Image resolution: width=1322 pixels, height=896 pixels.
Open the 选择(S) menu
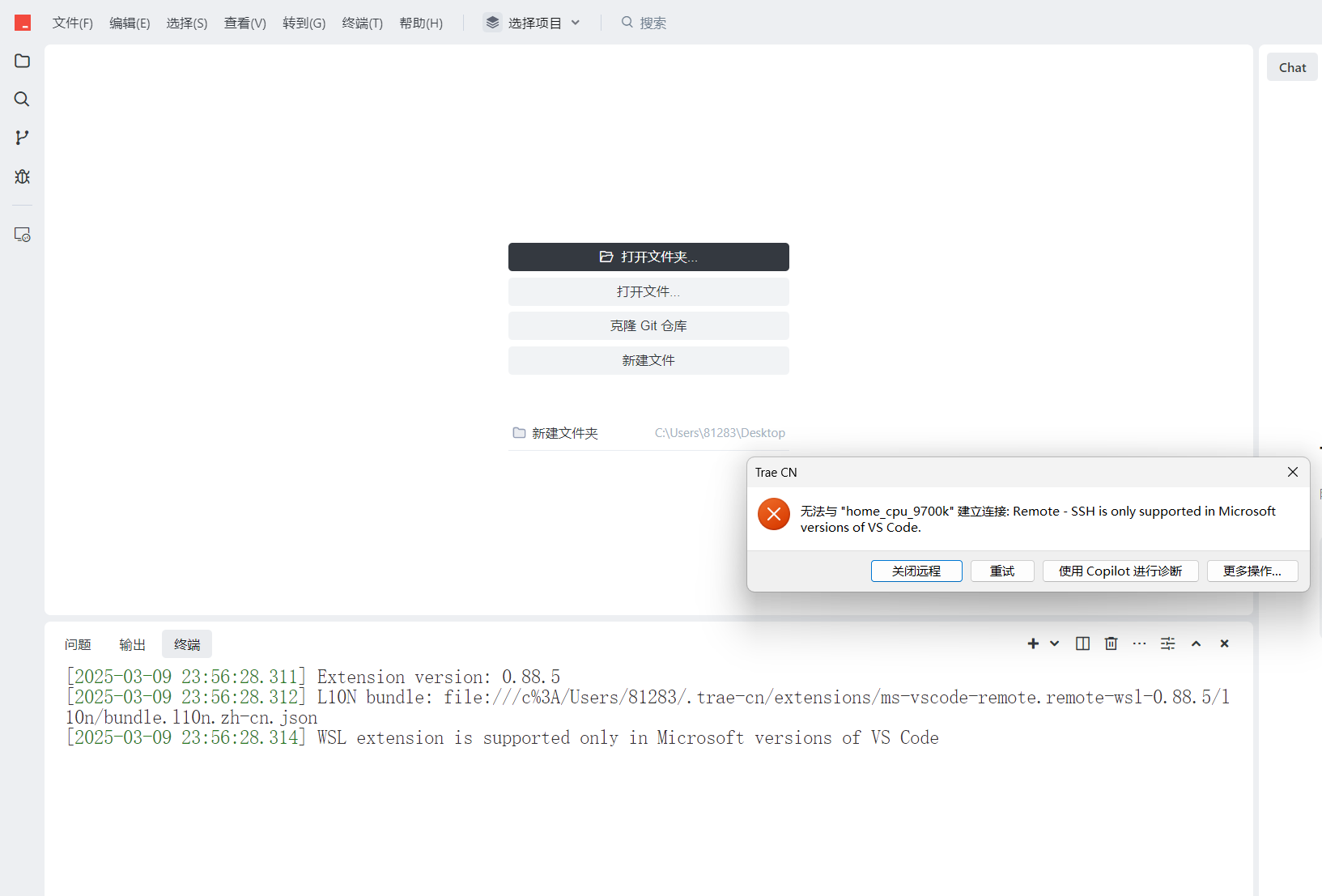(187, 23)
